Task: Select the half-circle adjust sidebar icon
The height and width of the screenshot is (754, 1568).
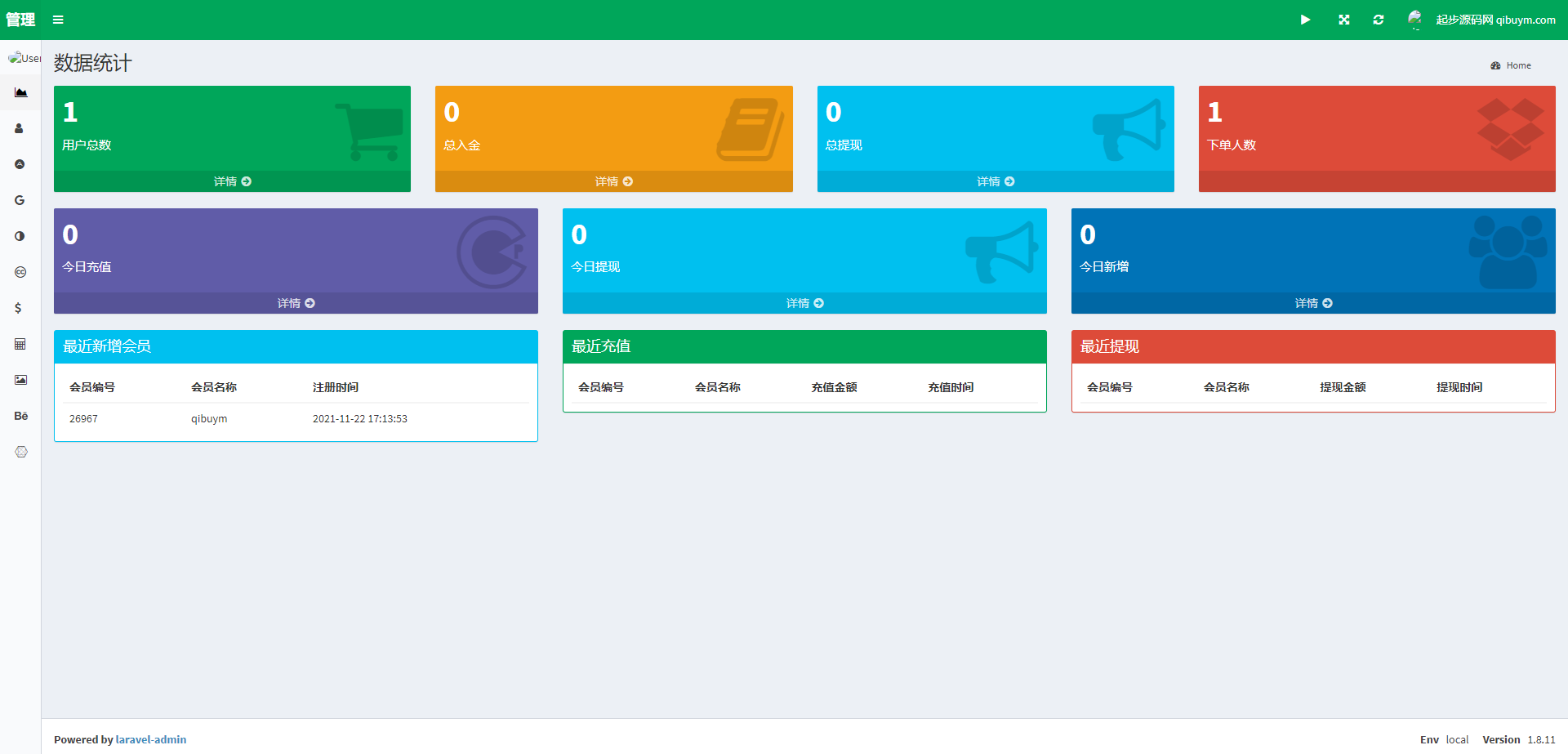Action: tap(20, 236)
